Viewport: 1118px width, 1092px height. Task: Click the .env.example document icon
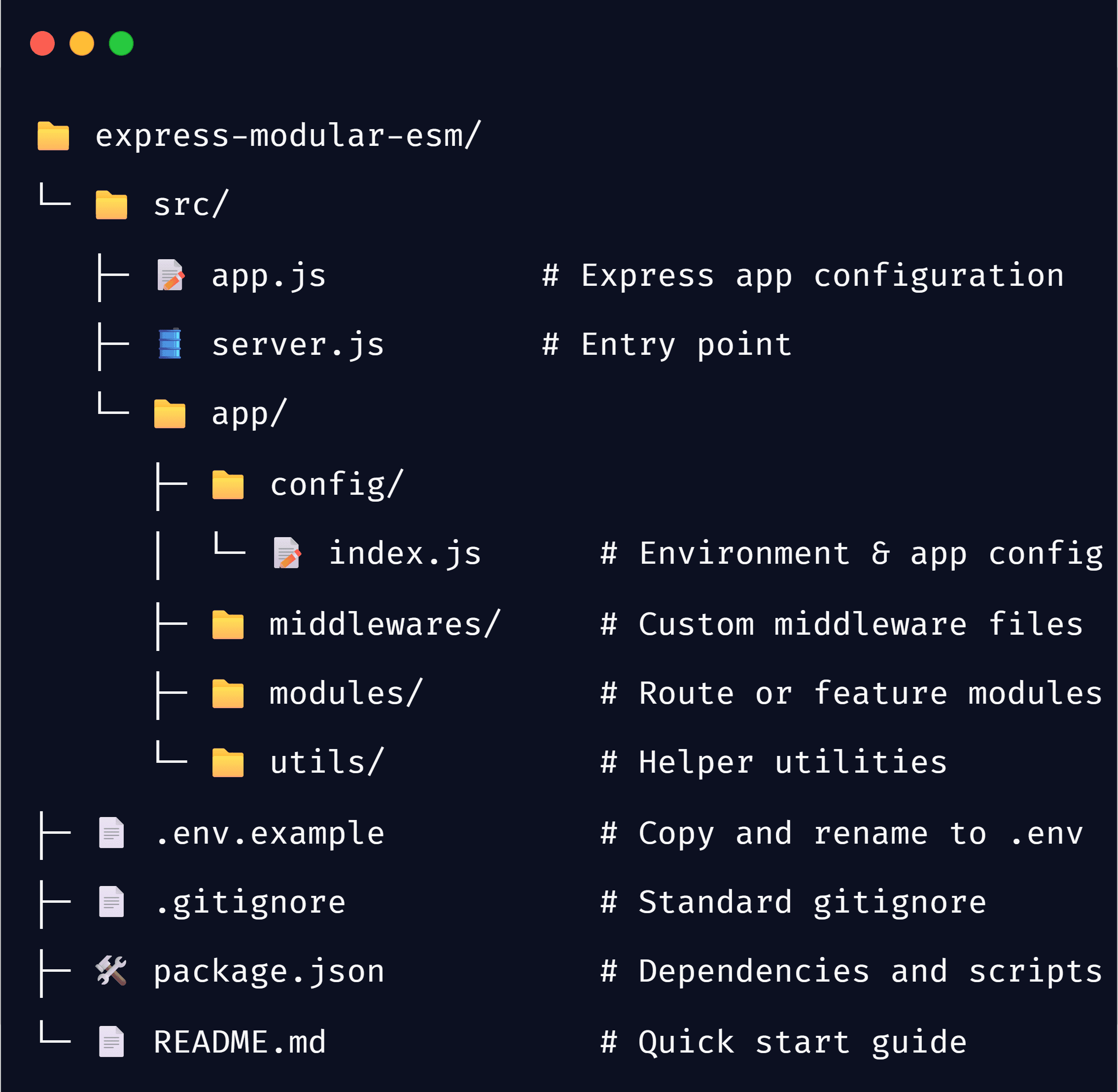(x=111, y=833)
